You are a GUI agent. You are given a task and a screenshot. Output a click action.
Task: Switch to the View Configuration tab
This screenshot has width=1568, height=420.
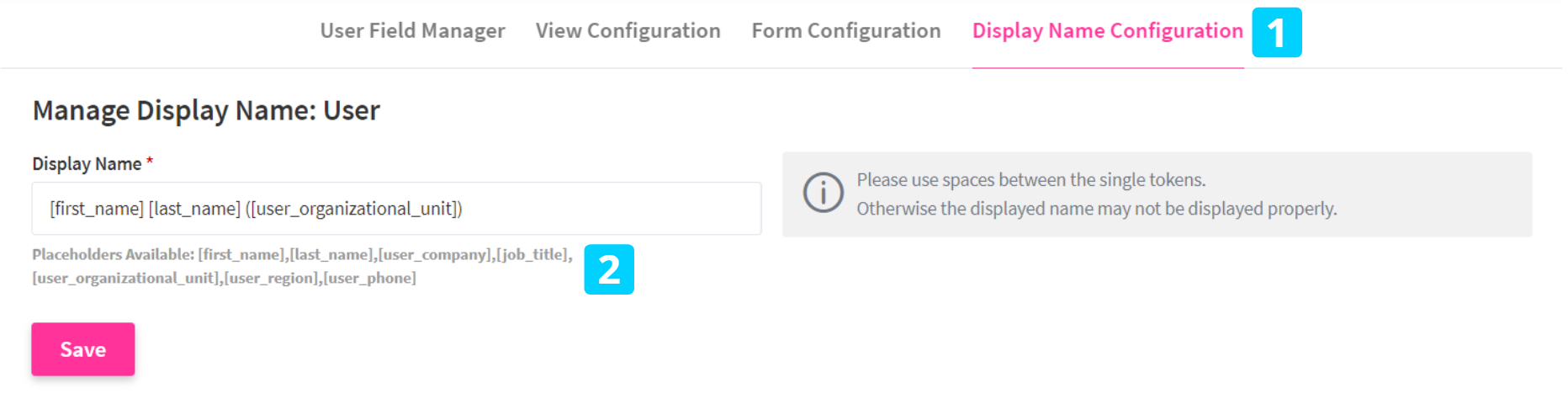click(628, 31)
